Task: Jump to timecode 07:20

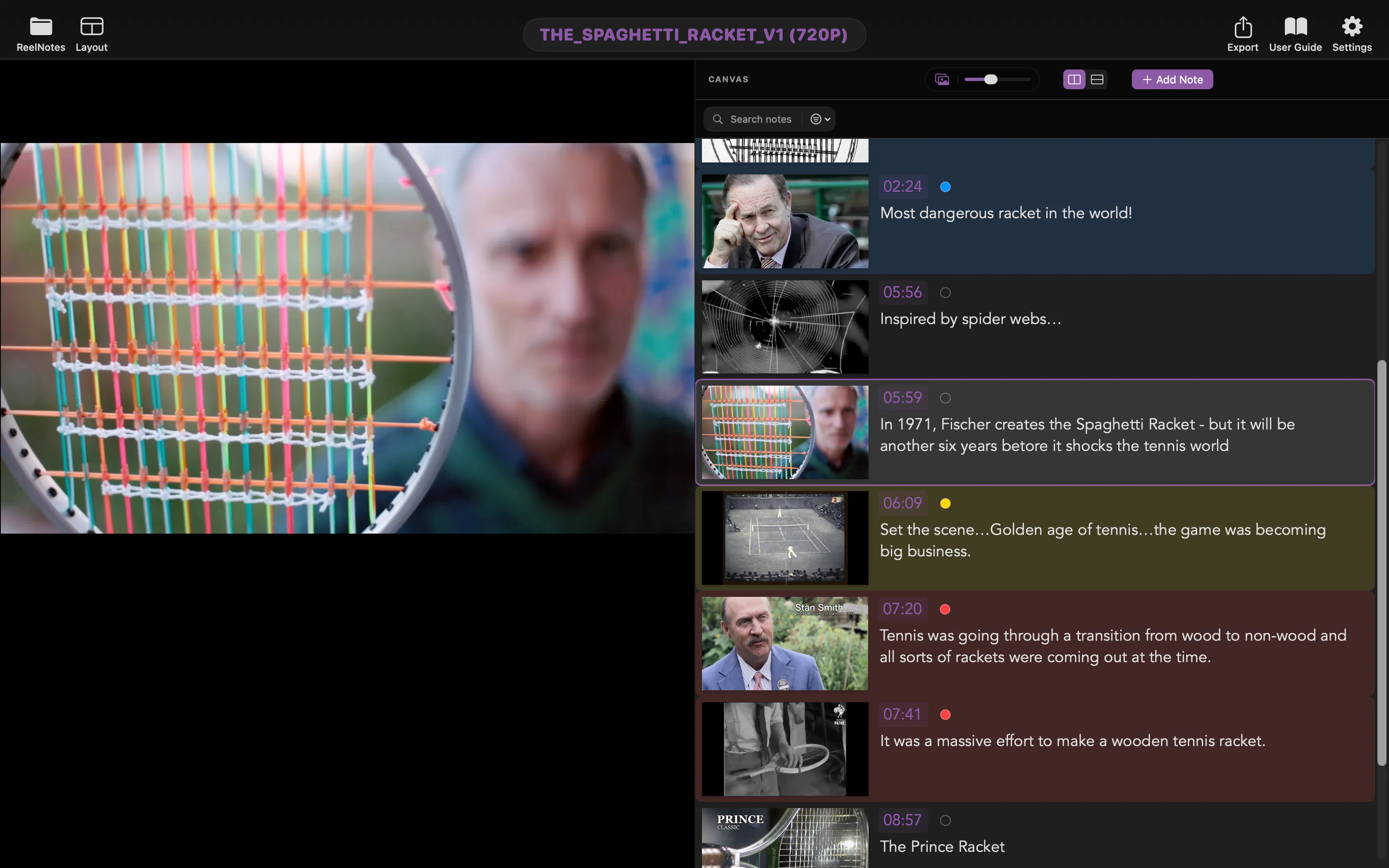Action: pos(902,609)
